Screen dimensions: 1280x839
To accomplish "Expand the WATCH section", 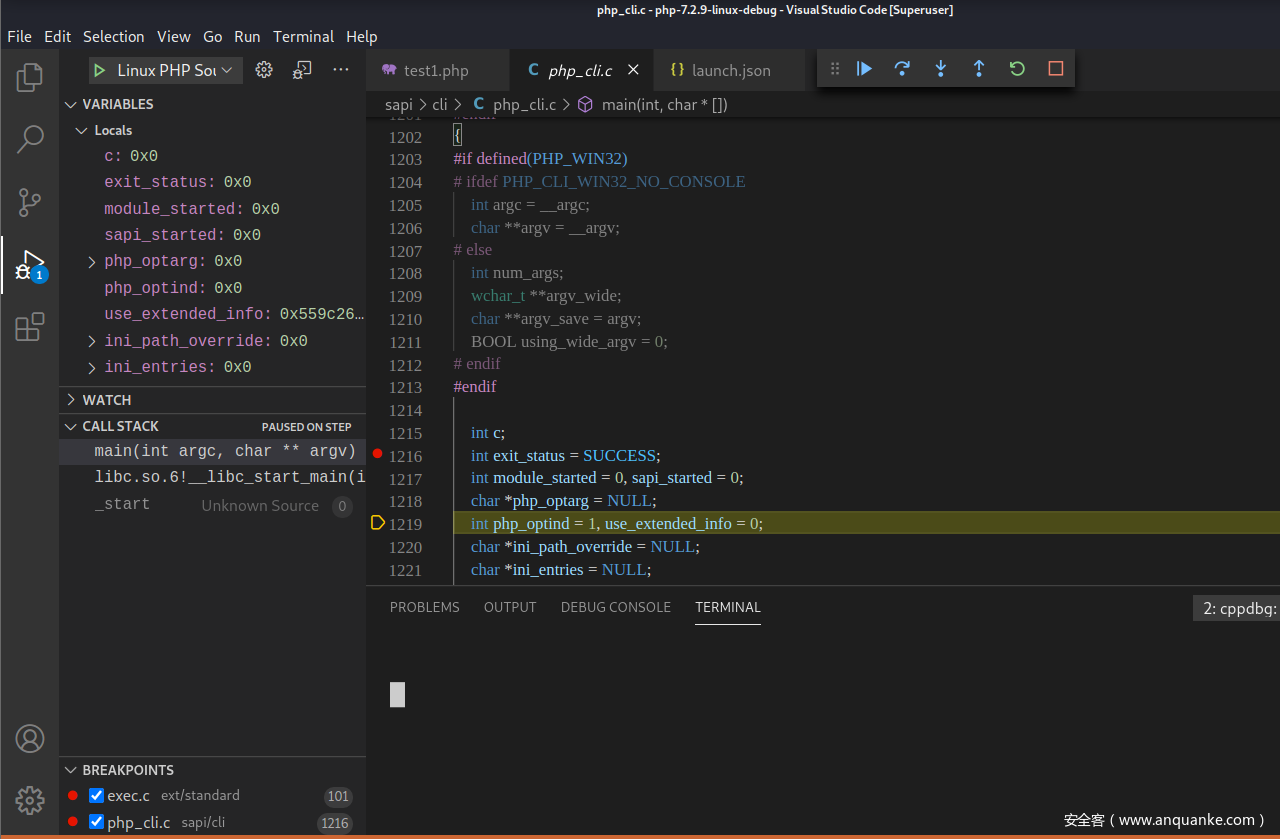I will point(106,400).
